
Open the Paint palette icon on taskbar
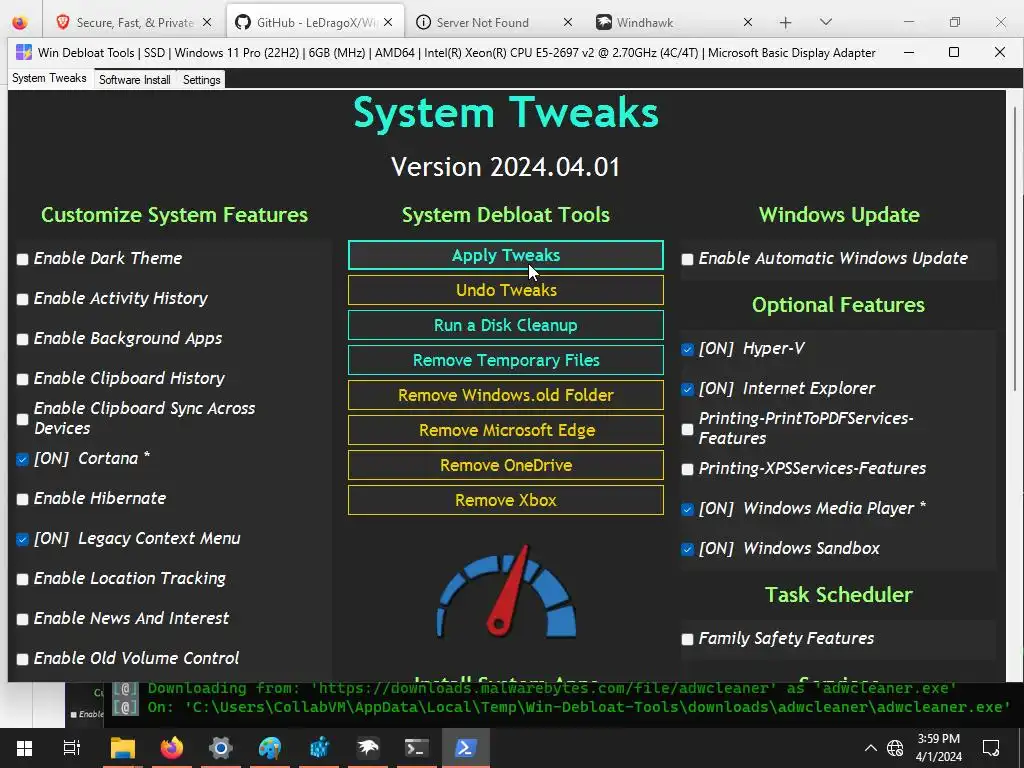coord(270,748)
